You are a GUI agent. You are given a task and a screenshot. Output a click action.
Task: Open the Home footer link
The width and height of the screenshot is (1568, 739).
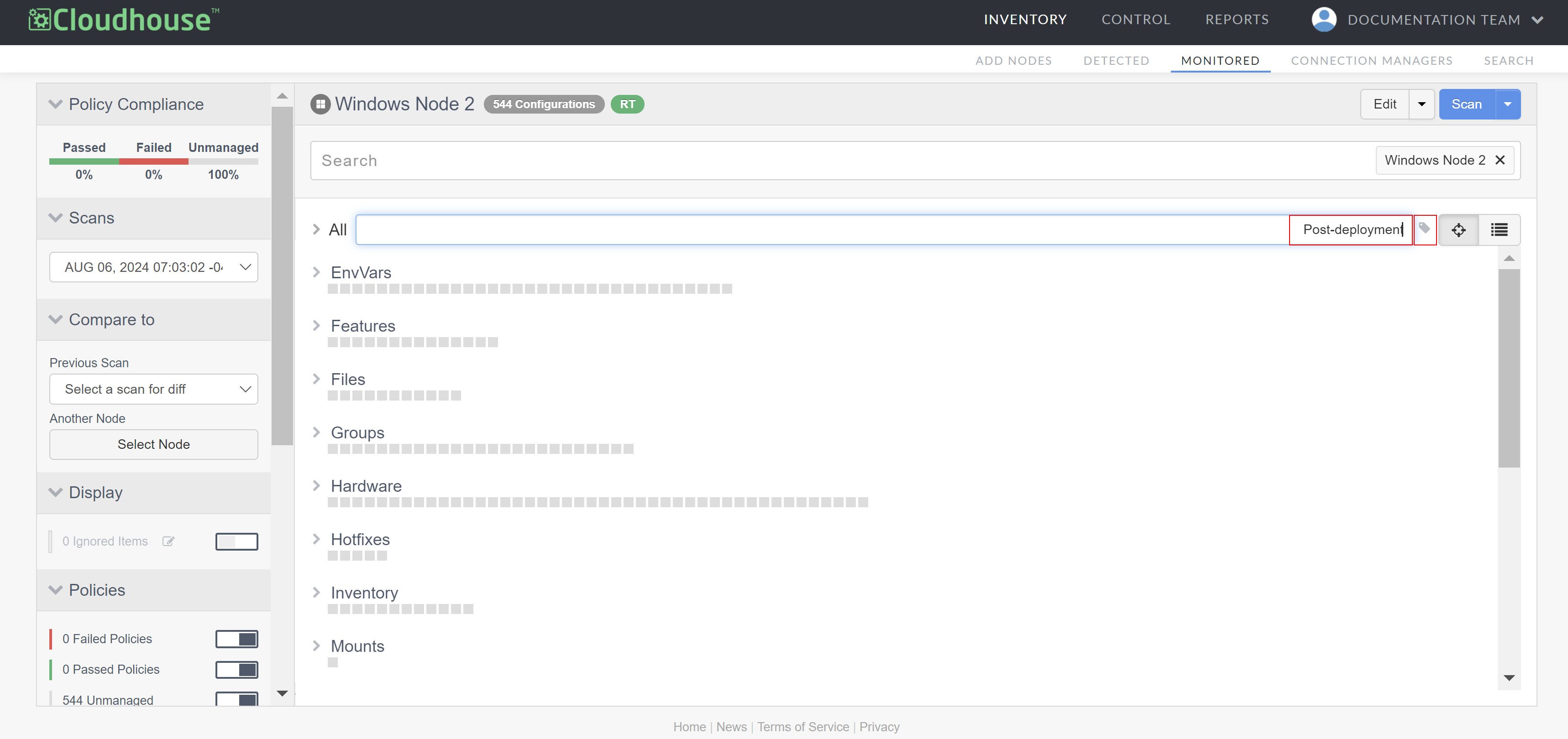pos(689,727)
